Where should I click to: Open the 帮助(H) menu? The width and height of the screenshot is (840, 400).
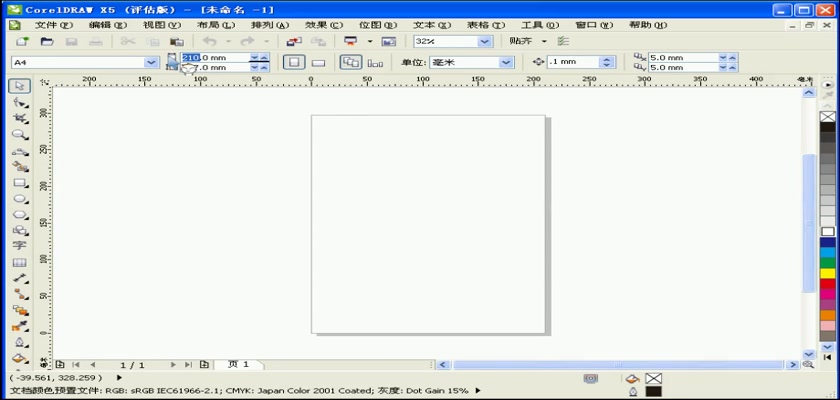click(x=648, y=25)
